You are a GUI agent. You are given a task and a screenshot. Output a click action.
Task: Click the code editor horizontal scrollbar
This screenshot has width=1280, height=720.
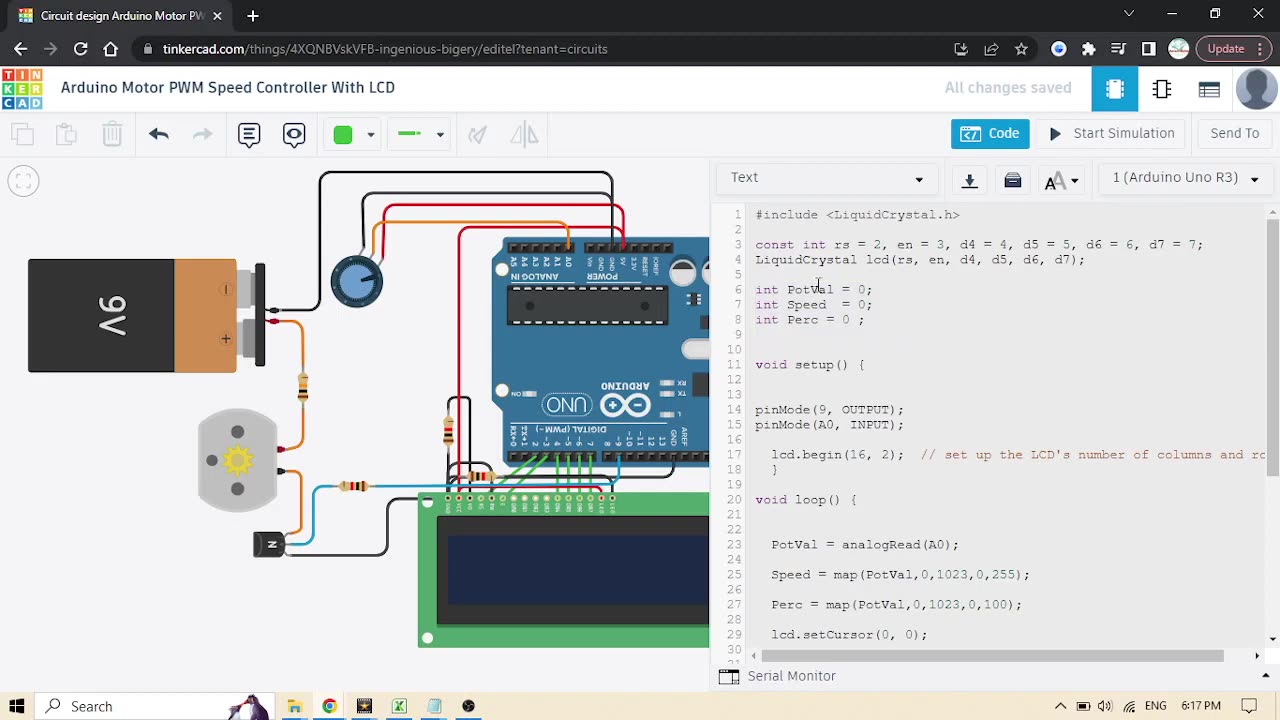tap(993, 656)
